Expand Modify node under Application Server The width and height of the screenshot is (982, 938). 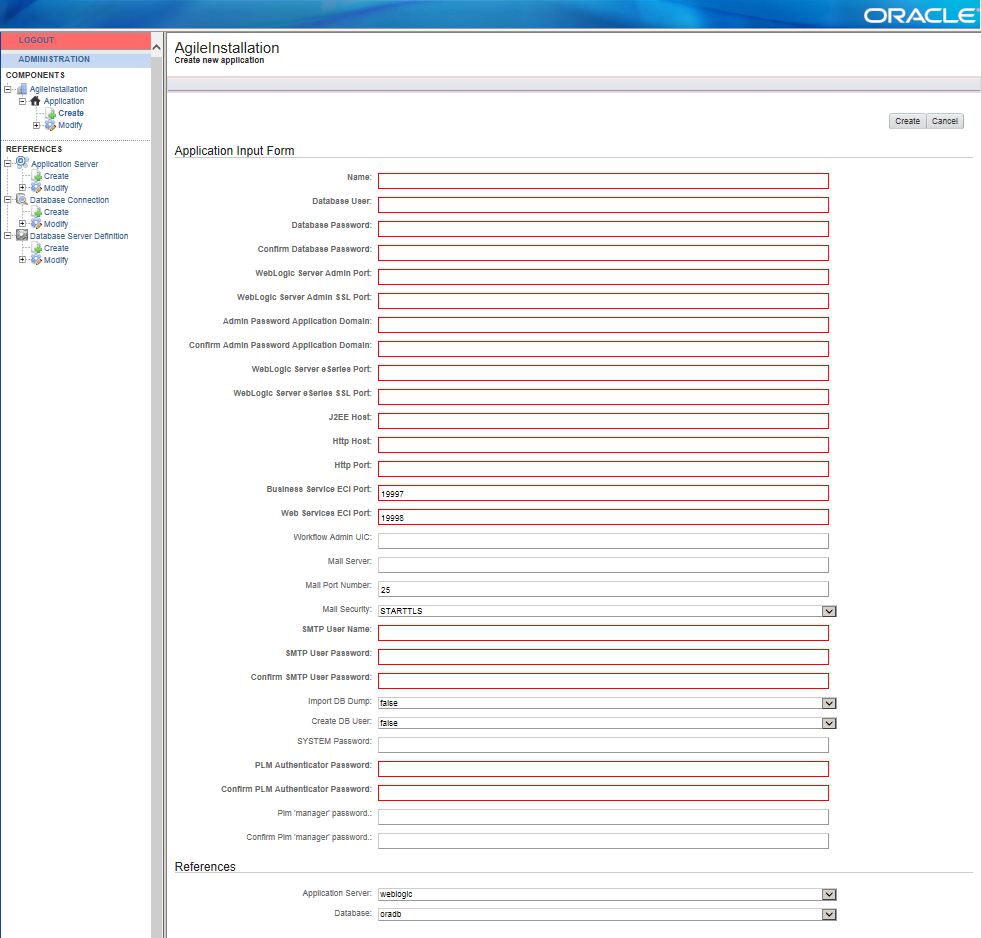(x=23, y=188)
